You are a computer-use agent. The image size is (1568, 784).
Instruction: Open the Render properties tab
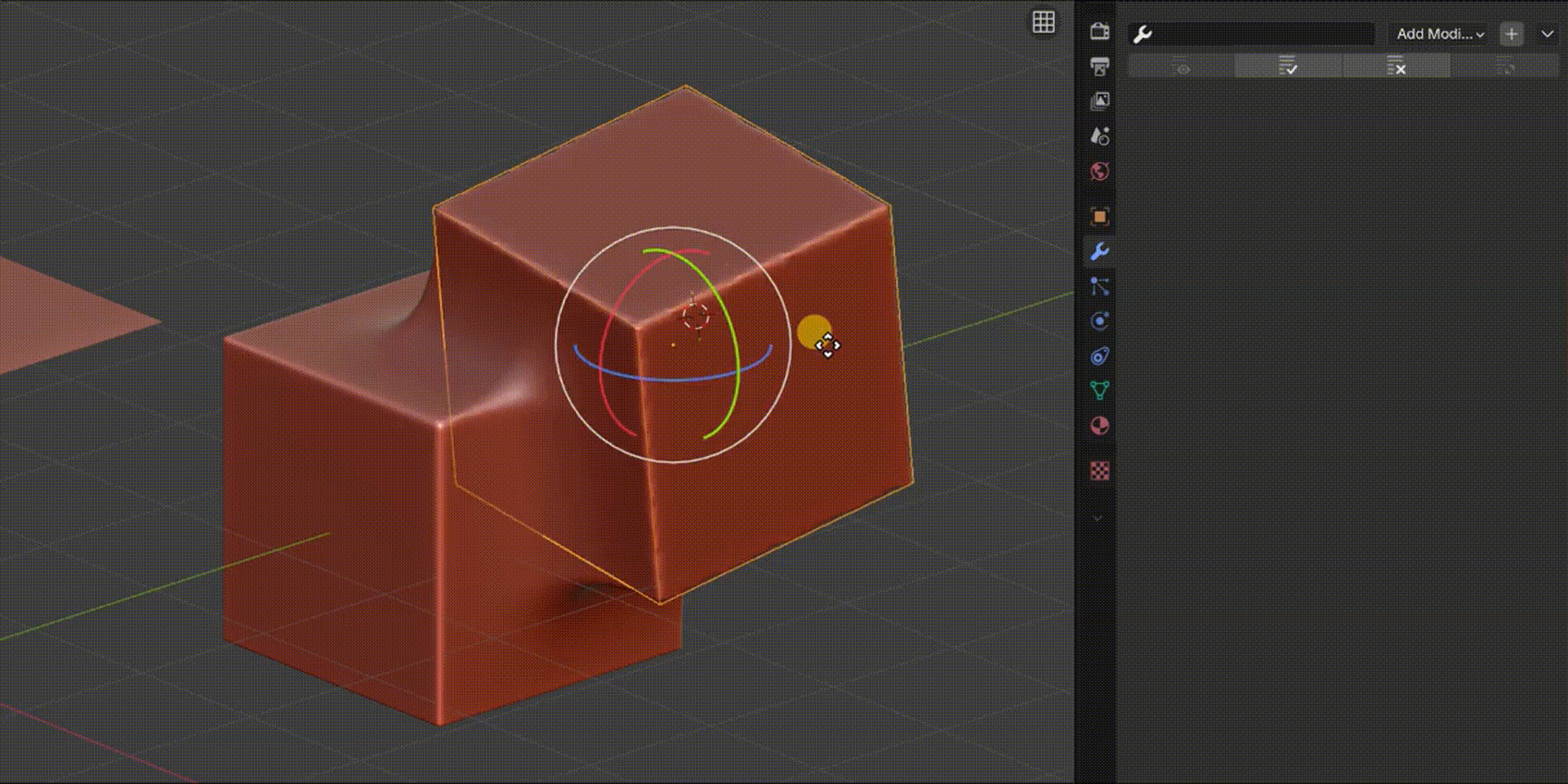[1099, 31]
